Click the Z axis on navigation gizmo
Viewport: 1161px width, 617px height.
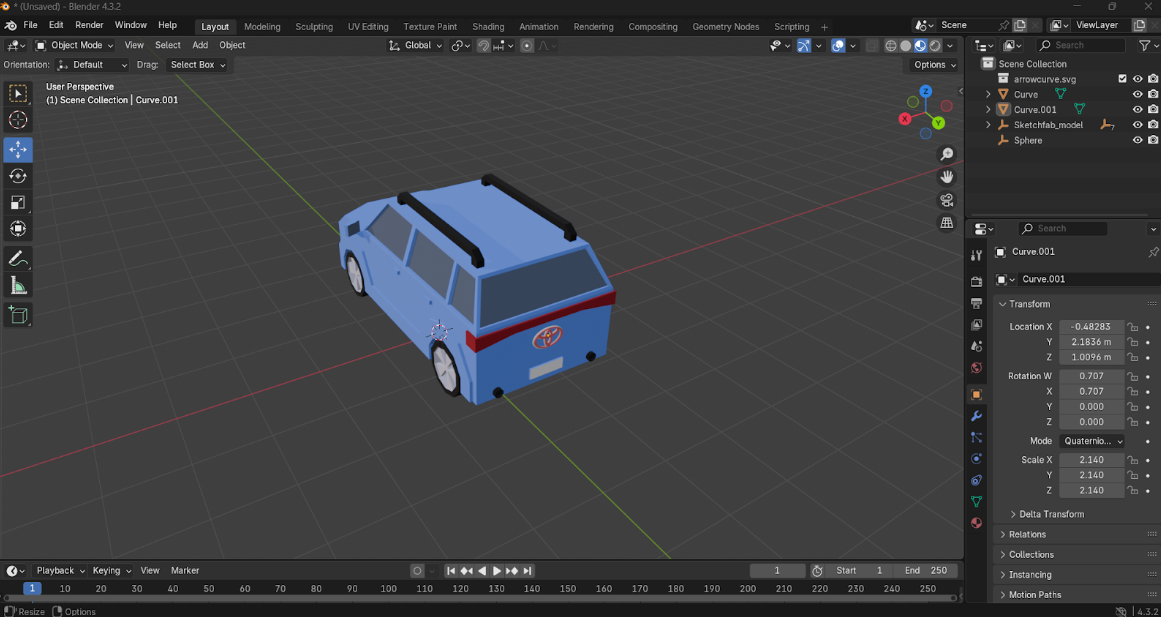tap(926, 91)
